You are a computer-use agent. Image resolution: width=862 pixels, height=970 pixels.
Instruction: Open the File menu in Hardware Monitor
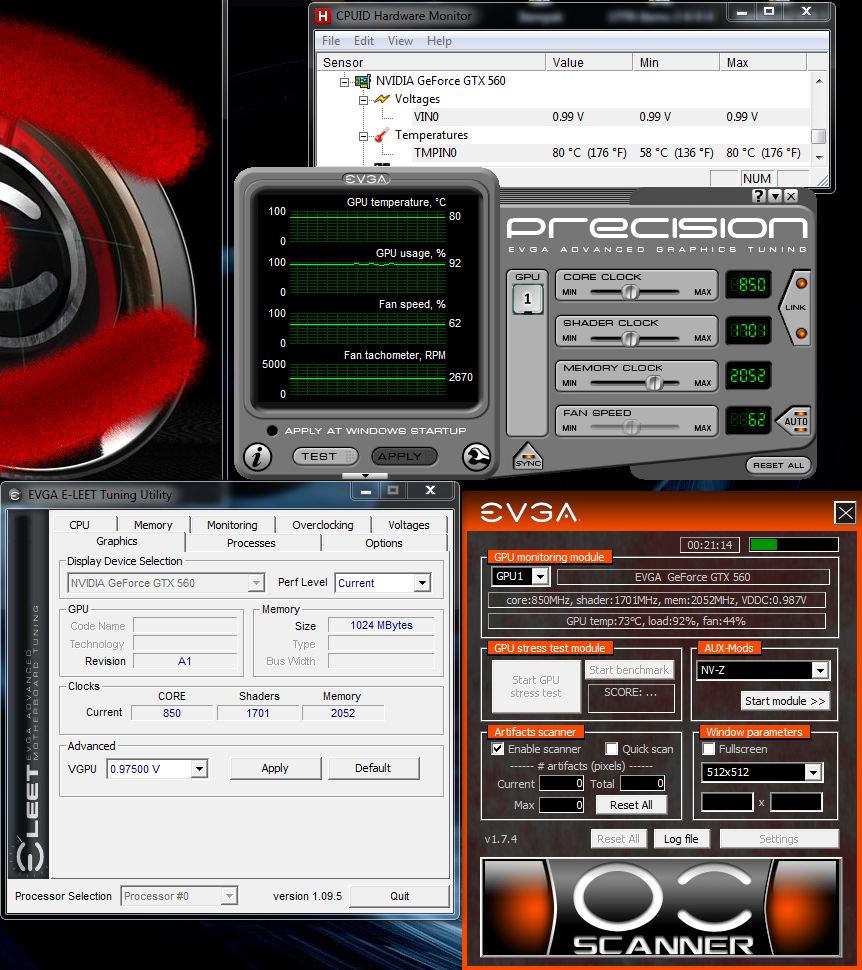[x=331, y=41]
